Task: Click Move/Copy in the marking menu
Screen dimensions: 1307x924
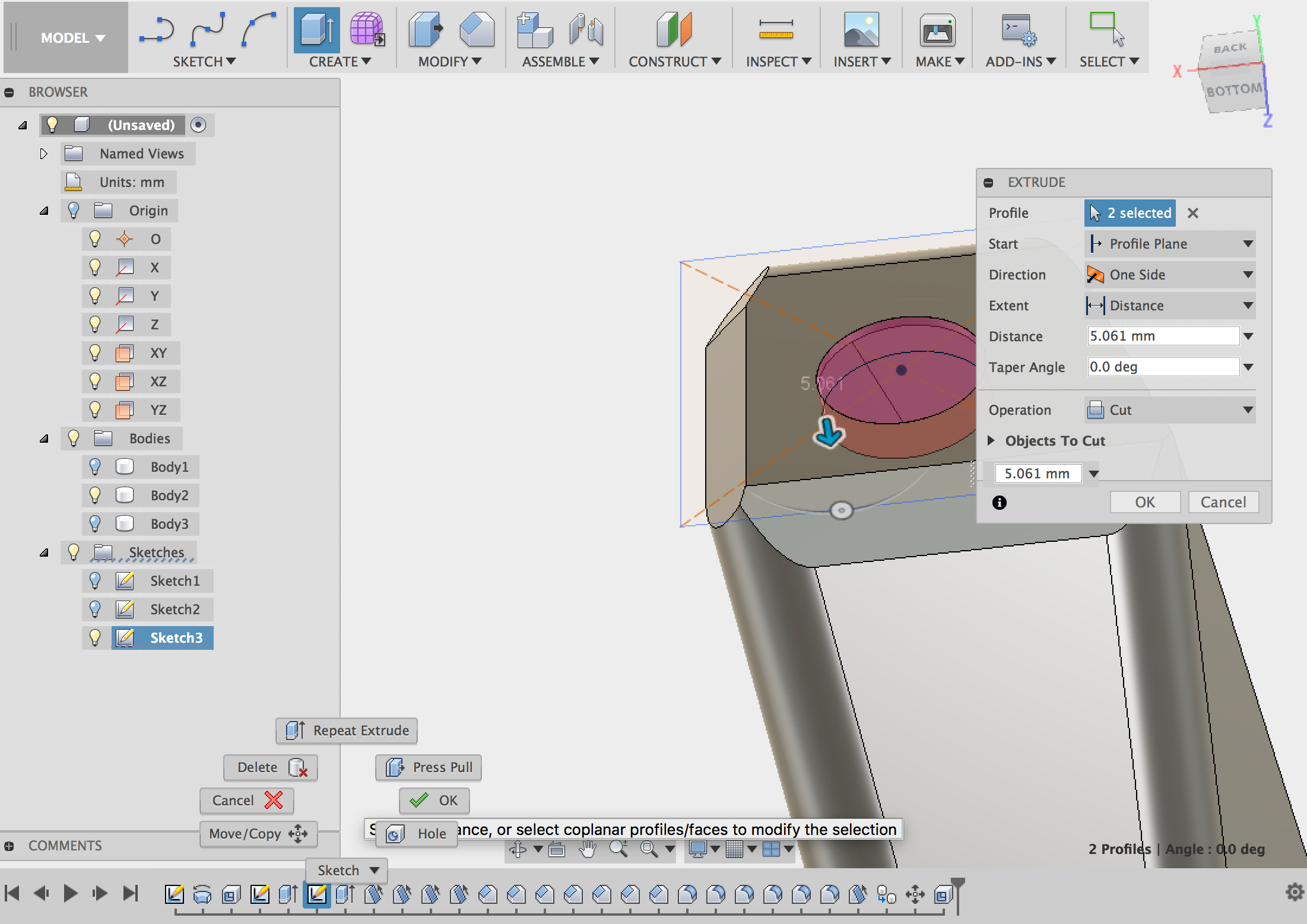Action: click(x=259, y=834)
